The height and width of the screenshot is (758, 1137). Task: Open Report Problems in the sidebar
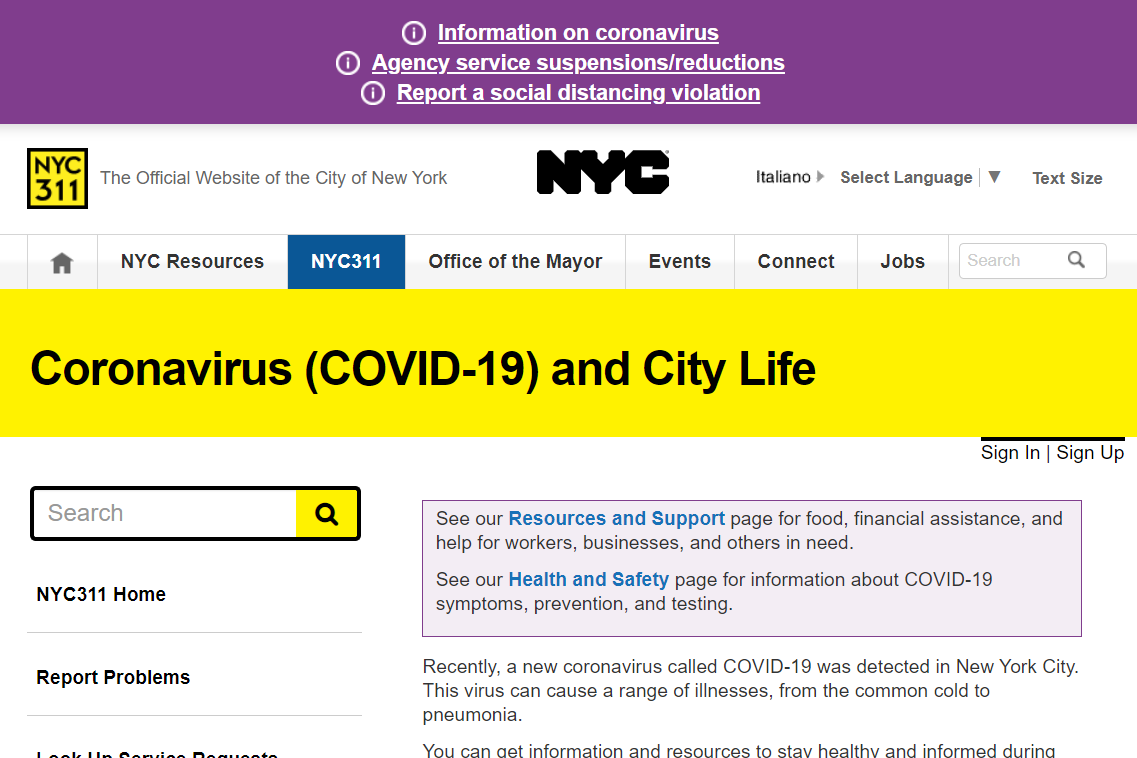(113, 677)
